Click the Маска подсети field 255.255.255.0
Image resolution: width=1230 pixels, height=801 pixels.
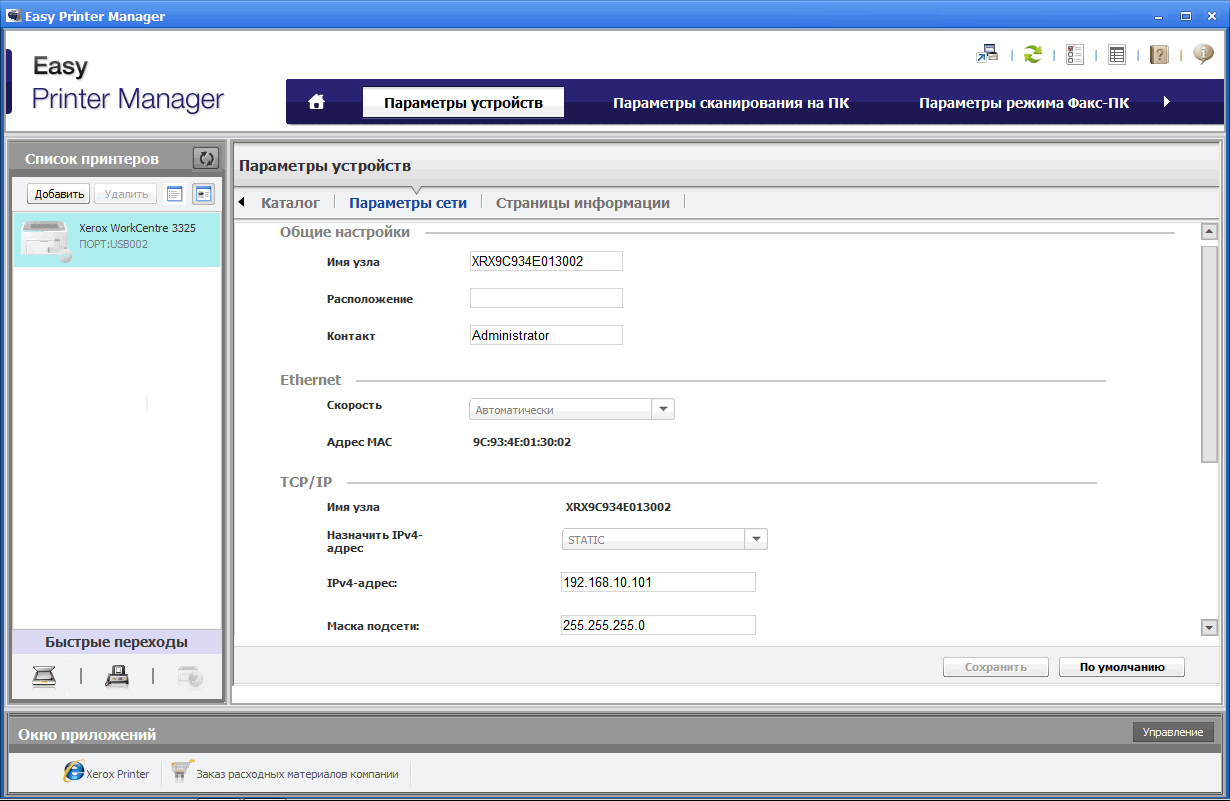pos(658,625)
